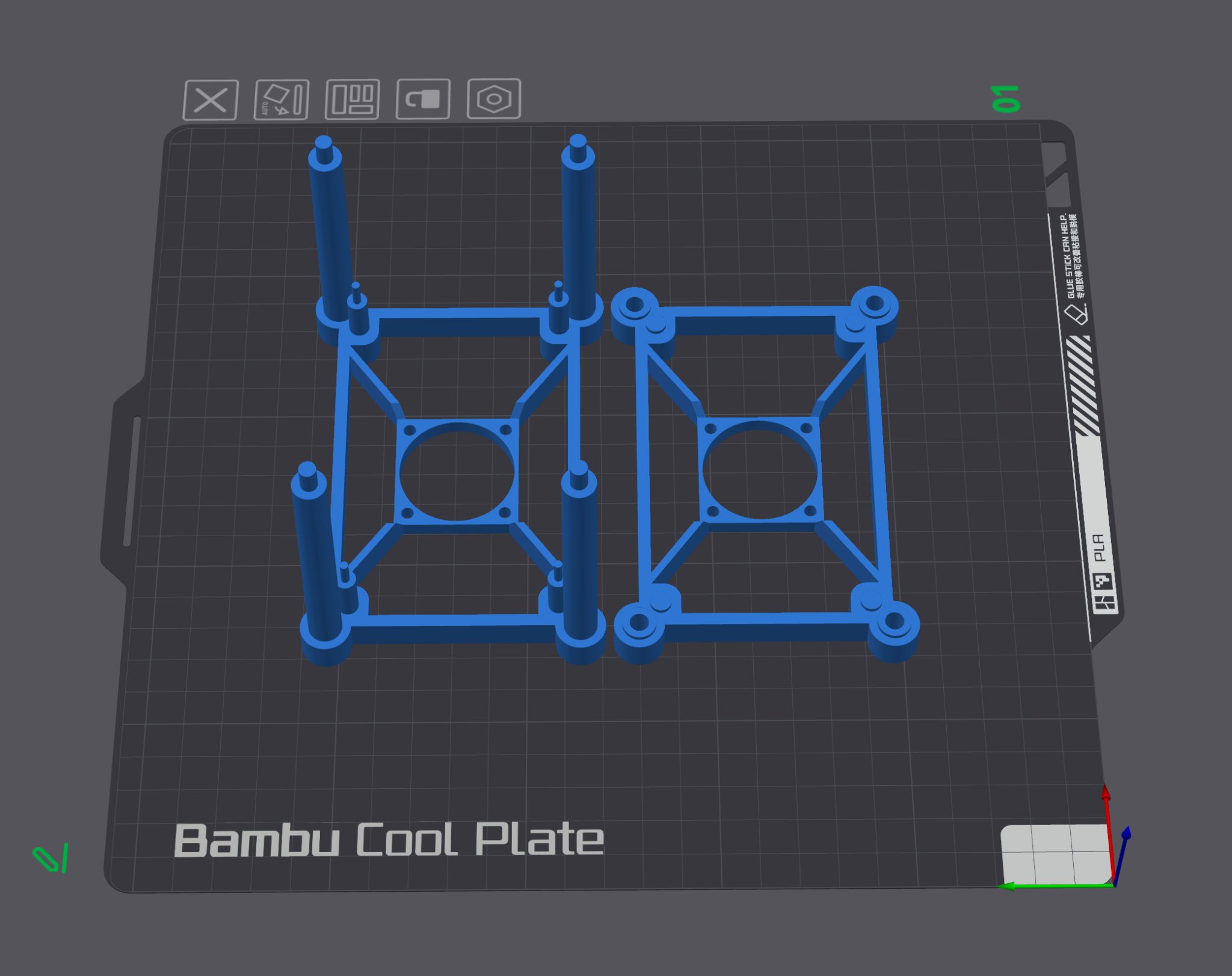1232x976 pixels.
Task: Click the green axis arrow
Action: coord(1008,886)
